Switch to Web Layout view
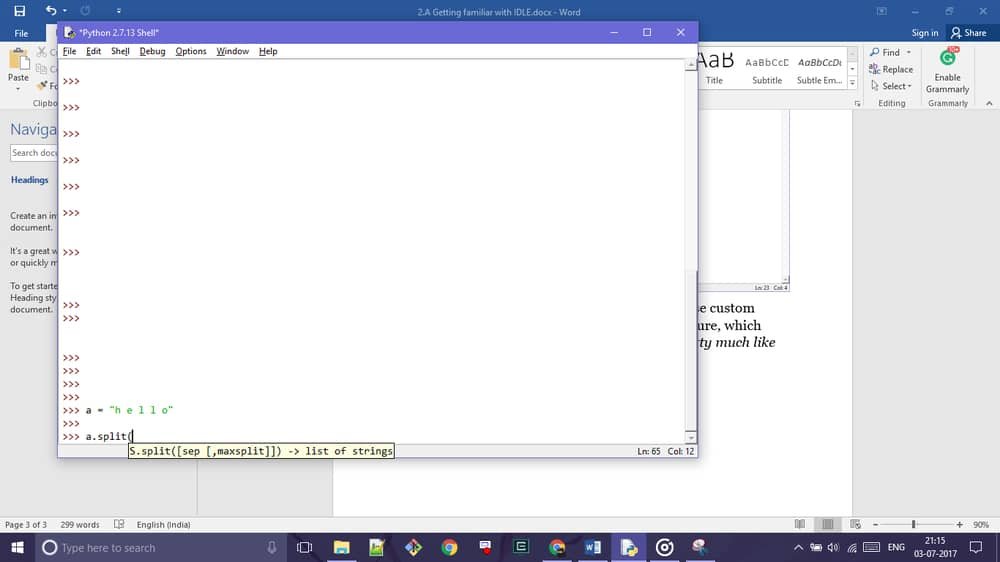Image resolution: width=1000 pixels, height=562 pixels. 855,524
